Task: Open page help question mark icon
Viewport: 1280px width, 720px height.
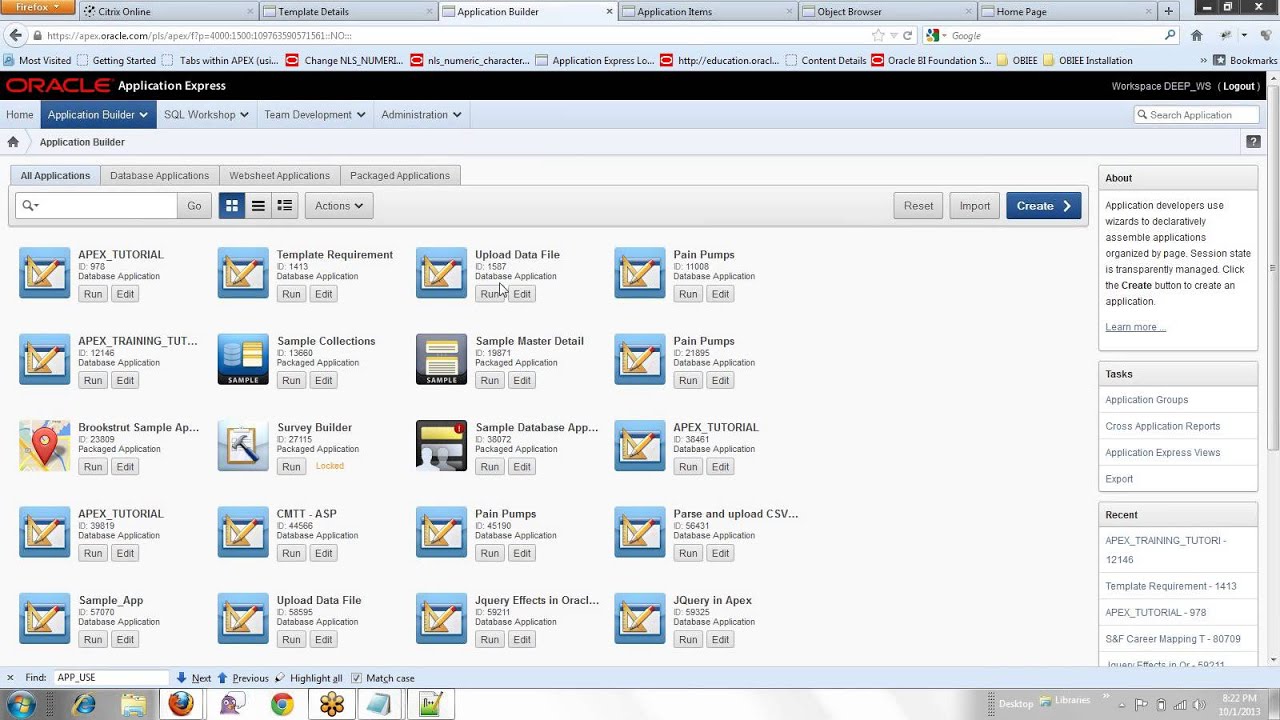Action: [x=1253, y=142]
